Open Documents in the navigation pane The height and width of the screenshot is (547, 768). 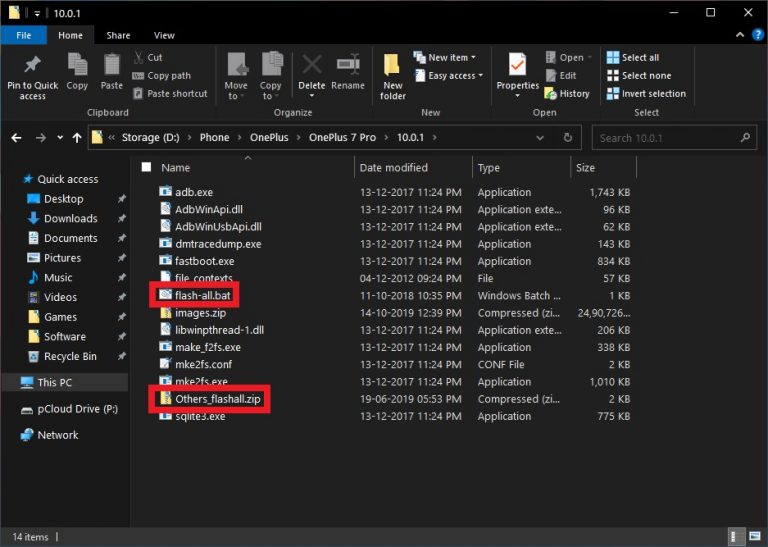tap(71, 238)
